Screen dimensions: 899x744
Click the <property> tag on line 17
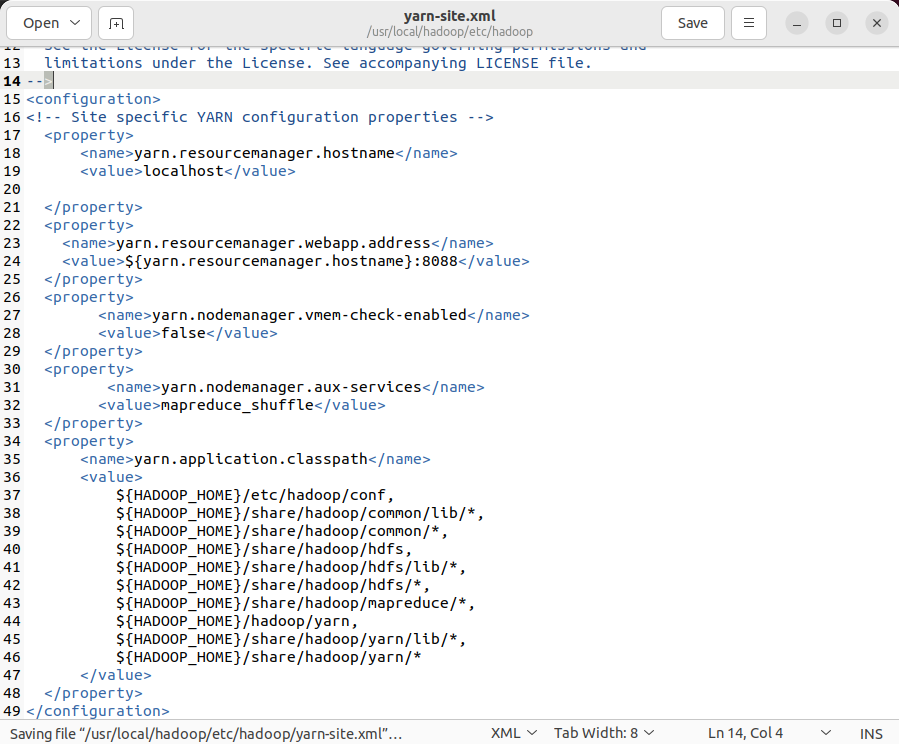[89, 135]
